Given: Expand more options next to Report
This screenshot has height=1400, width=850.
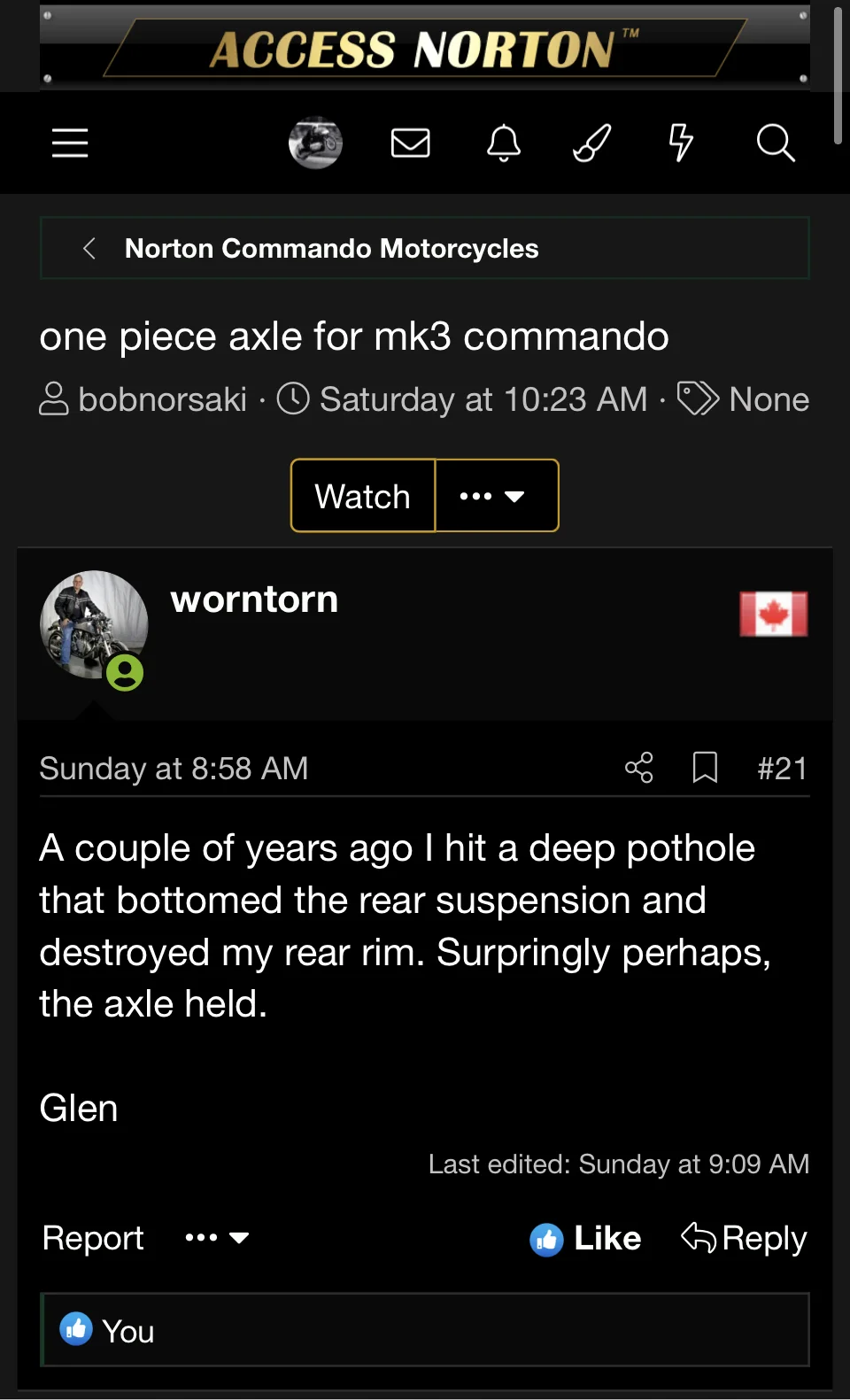Looking at the screenshot, I should pyautogui.click(x=217, y=1238).
